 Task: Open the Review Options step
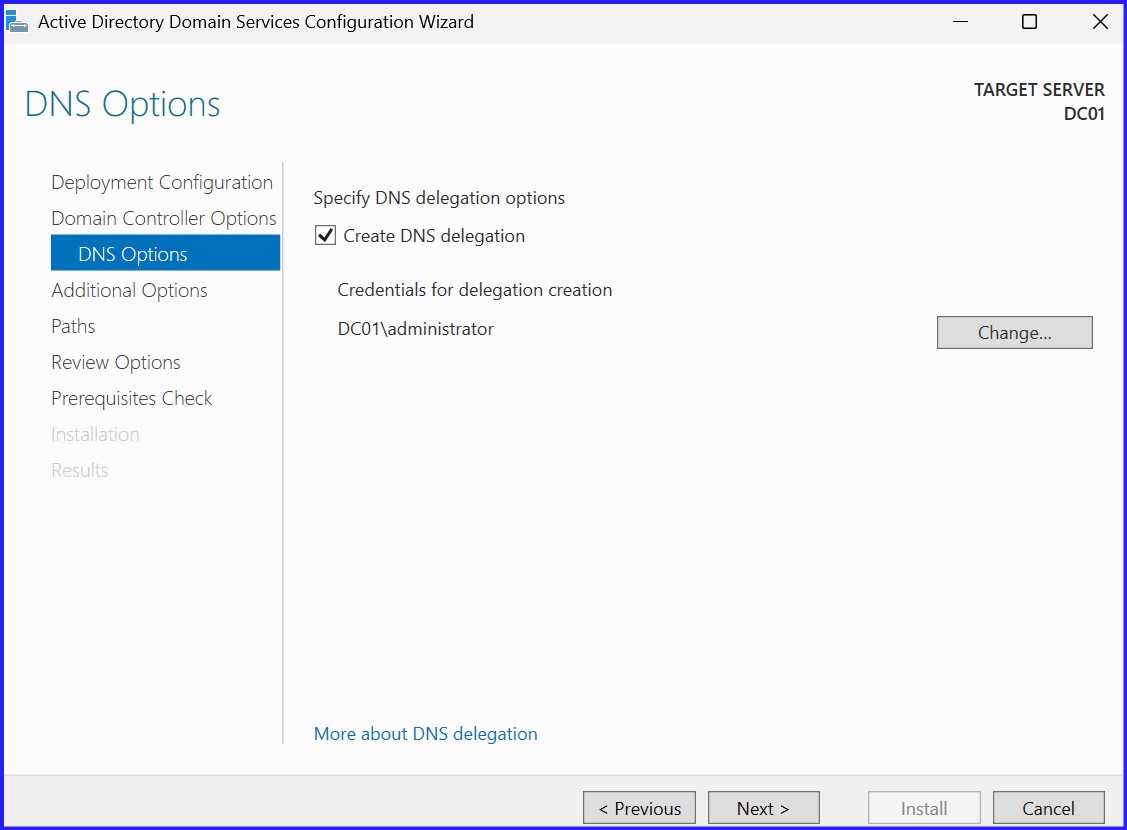pyautogui.click(x=115, y=362)
